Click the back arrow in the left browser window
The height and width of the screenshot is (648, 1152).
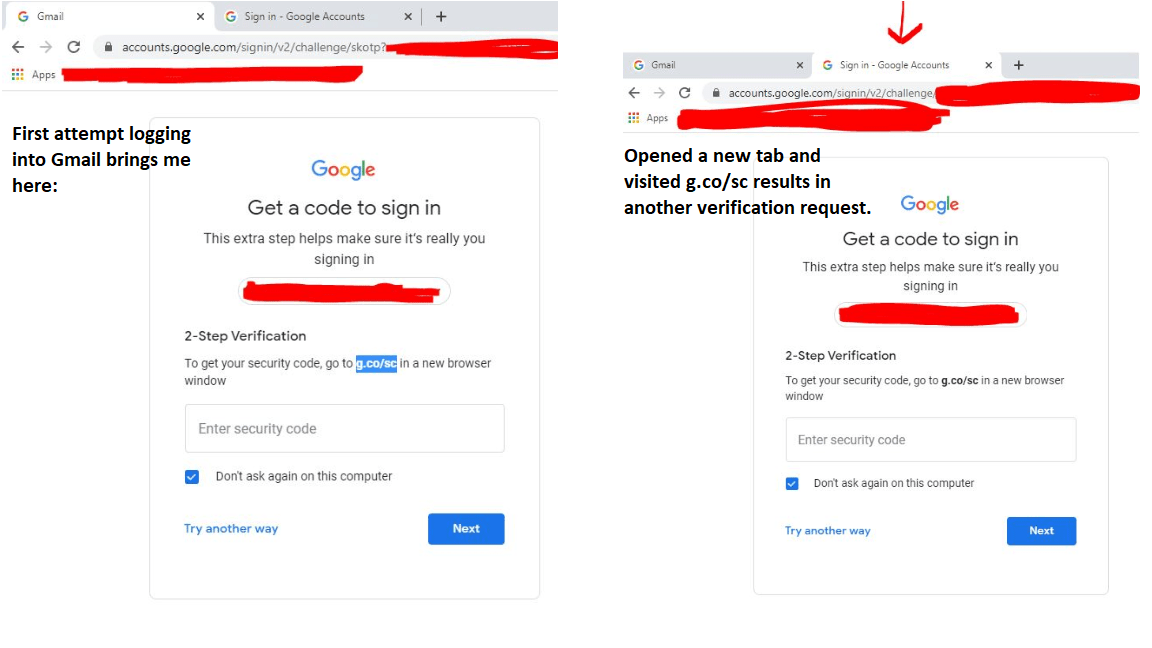point(17,46)
